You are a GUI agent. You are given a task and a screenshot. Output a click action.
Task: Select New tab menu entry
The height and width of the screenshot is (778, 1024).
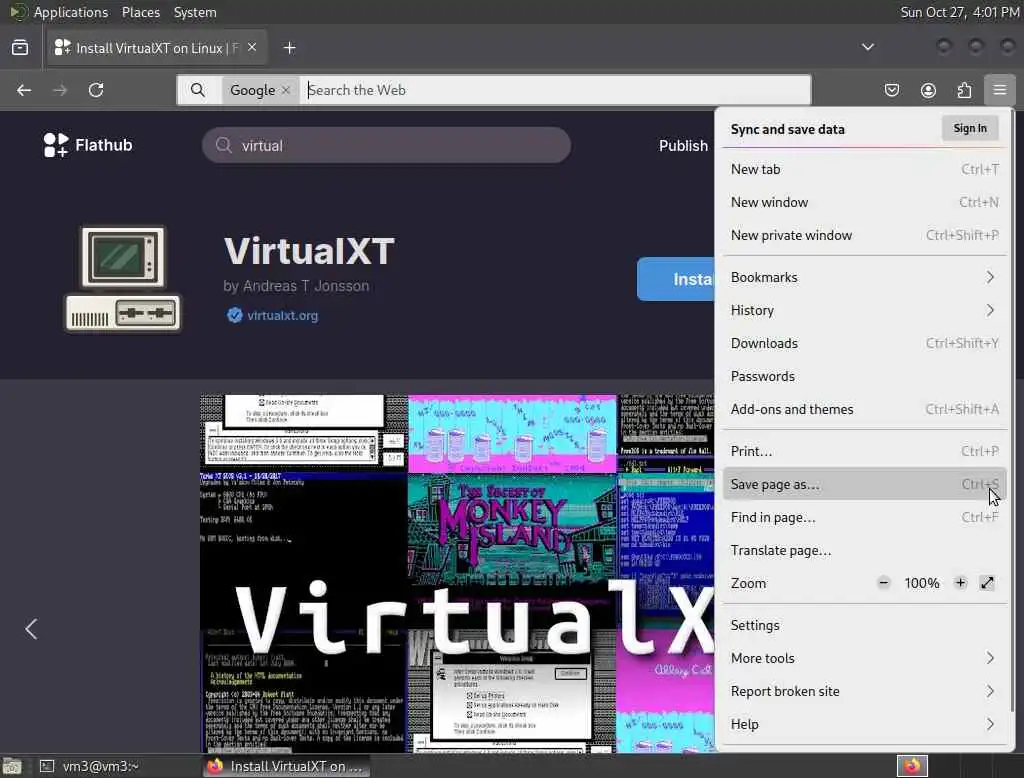(865, 169)
